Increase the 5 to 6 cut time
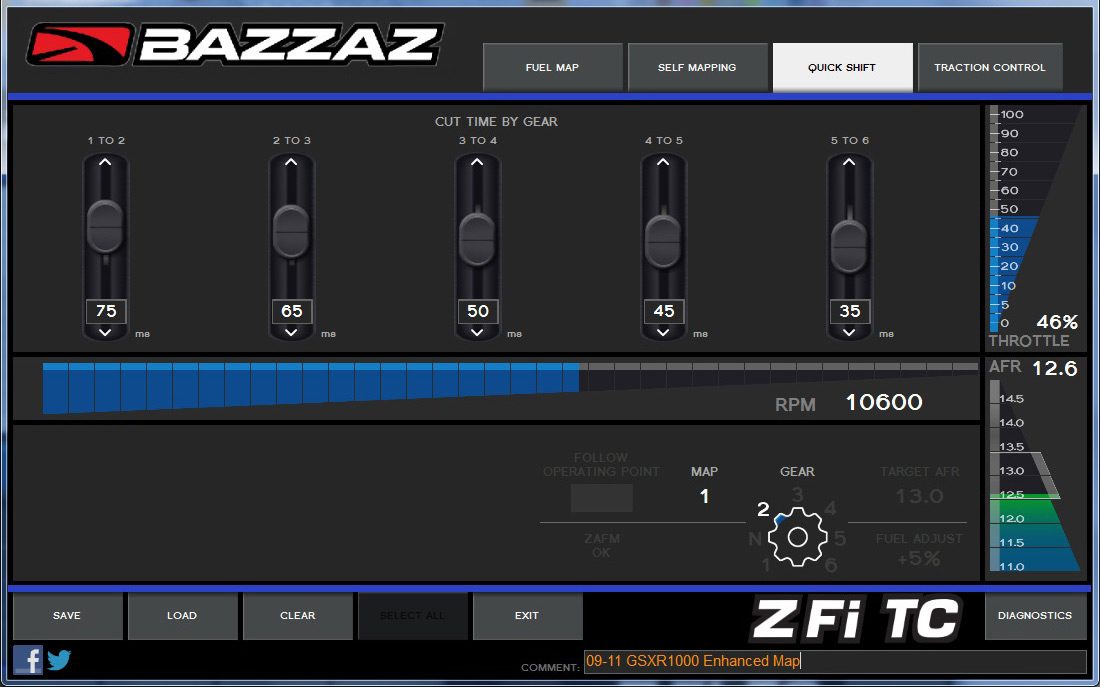Screen dimensions: 1100x687 [x=849, y=162]
